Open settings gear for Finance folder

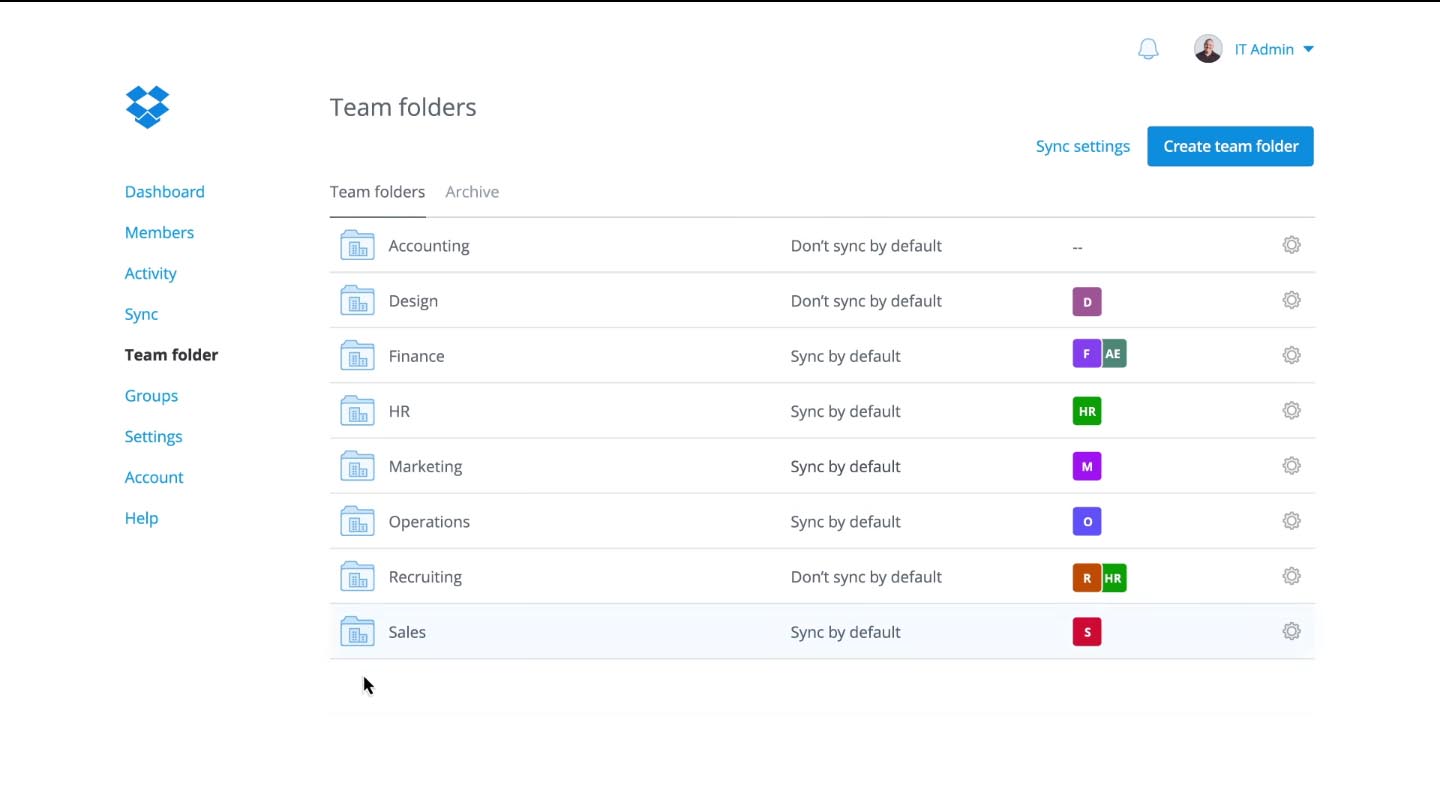pyautogui.click(x=1291, y=355)
